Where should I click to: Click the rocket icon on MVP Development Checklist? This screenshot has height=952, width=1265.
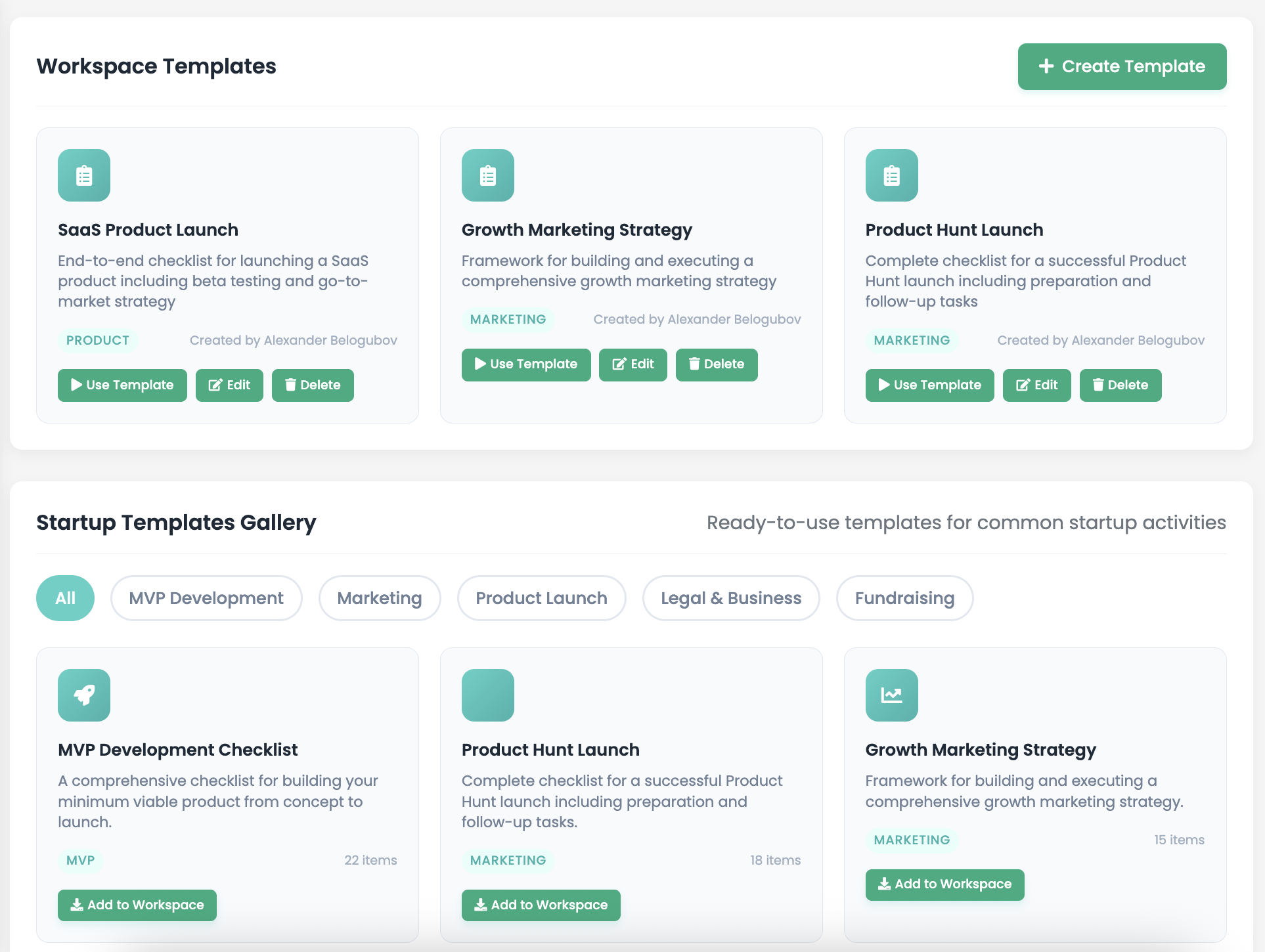coord(84,695)
